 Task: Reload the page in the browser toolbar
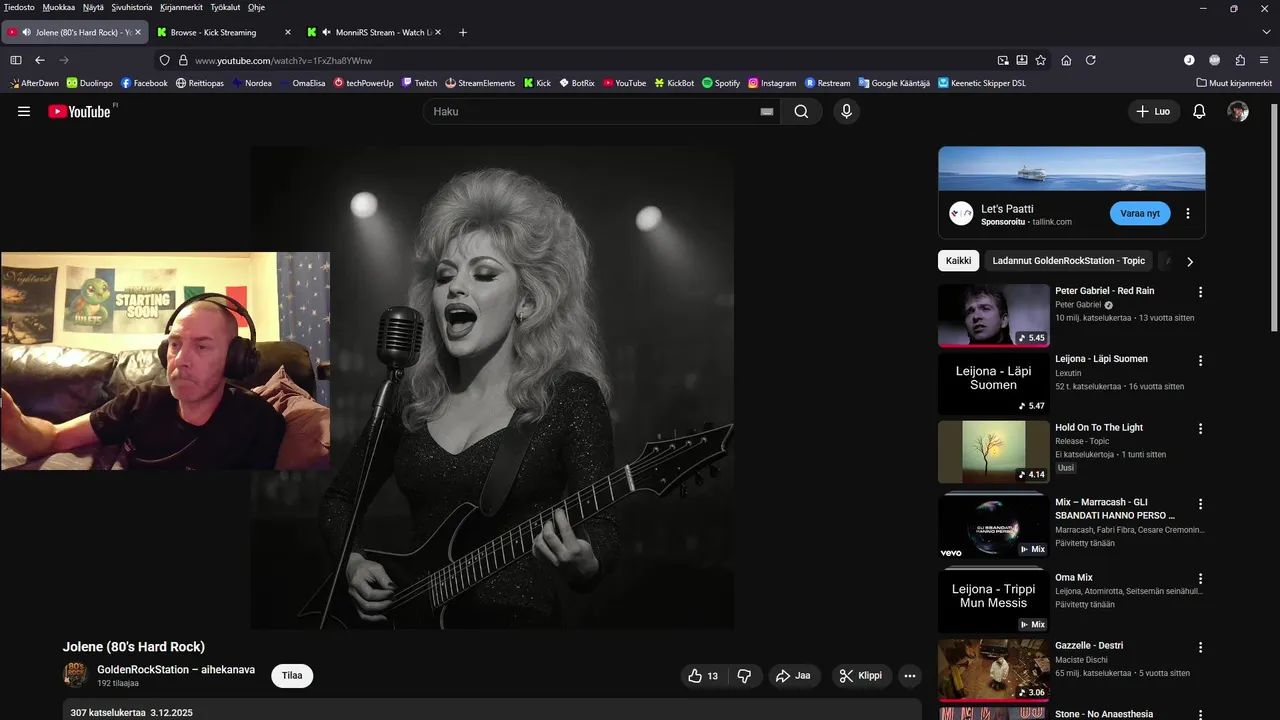1091,60
